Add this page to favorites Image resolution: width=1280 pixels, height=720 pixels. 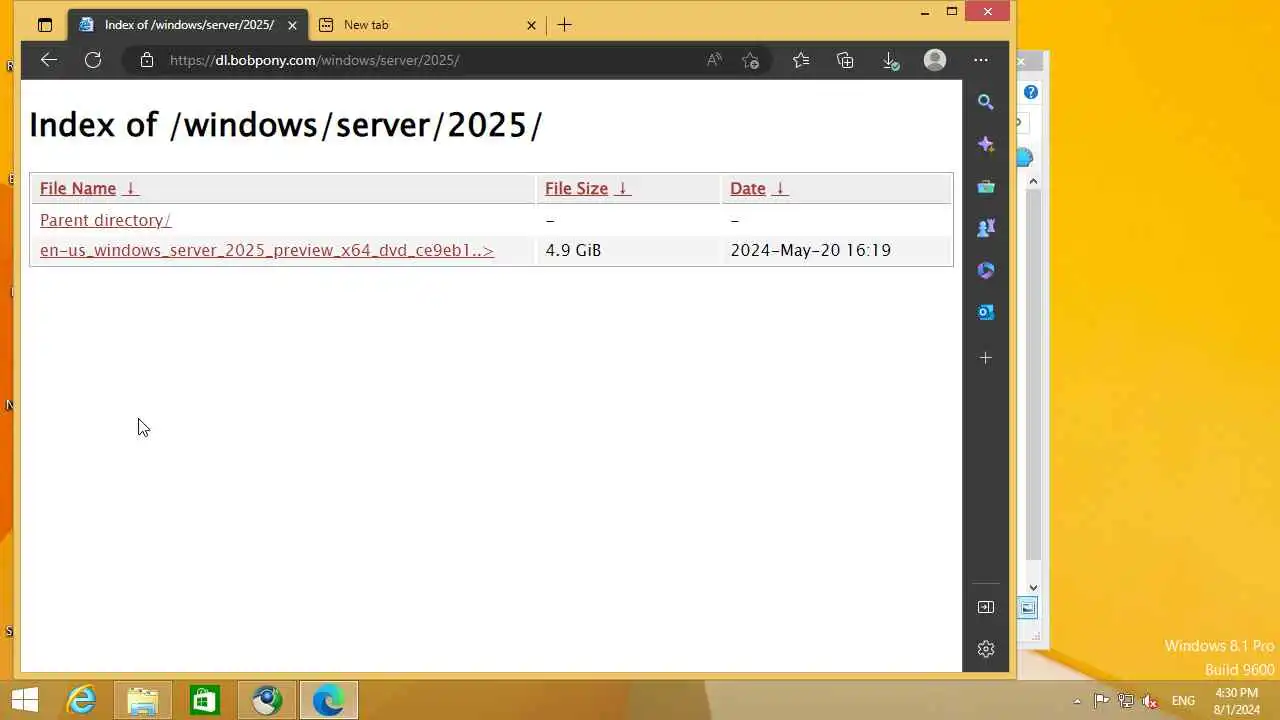click(x=751, y=60)
